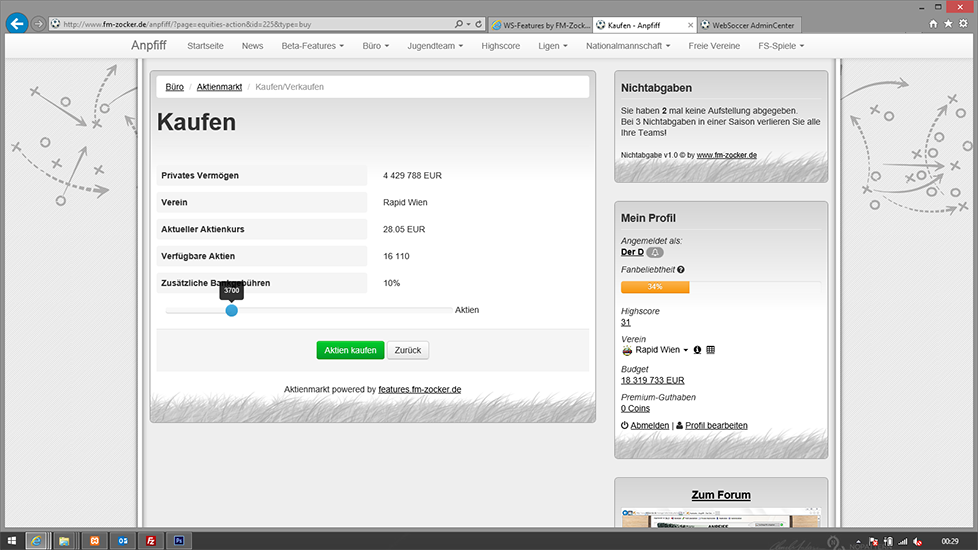Click the Zurück button
This screenshot has height=550, width=978.
click(x=407, y=350)
